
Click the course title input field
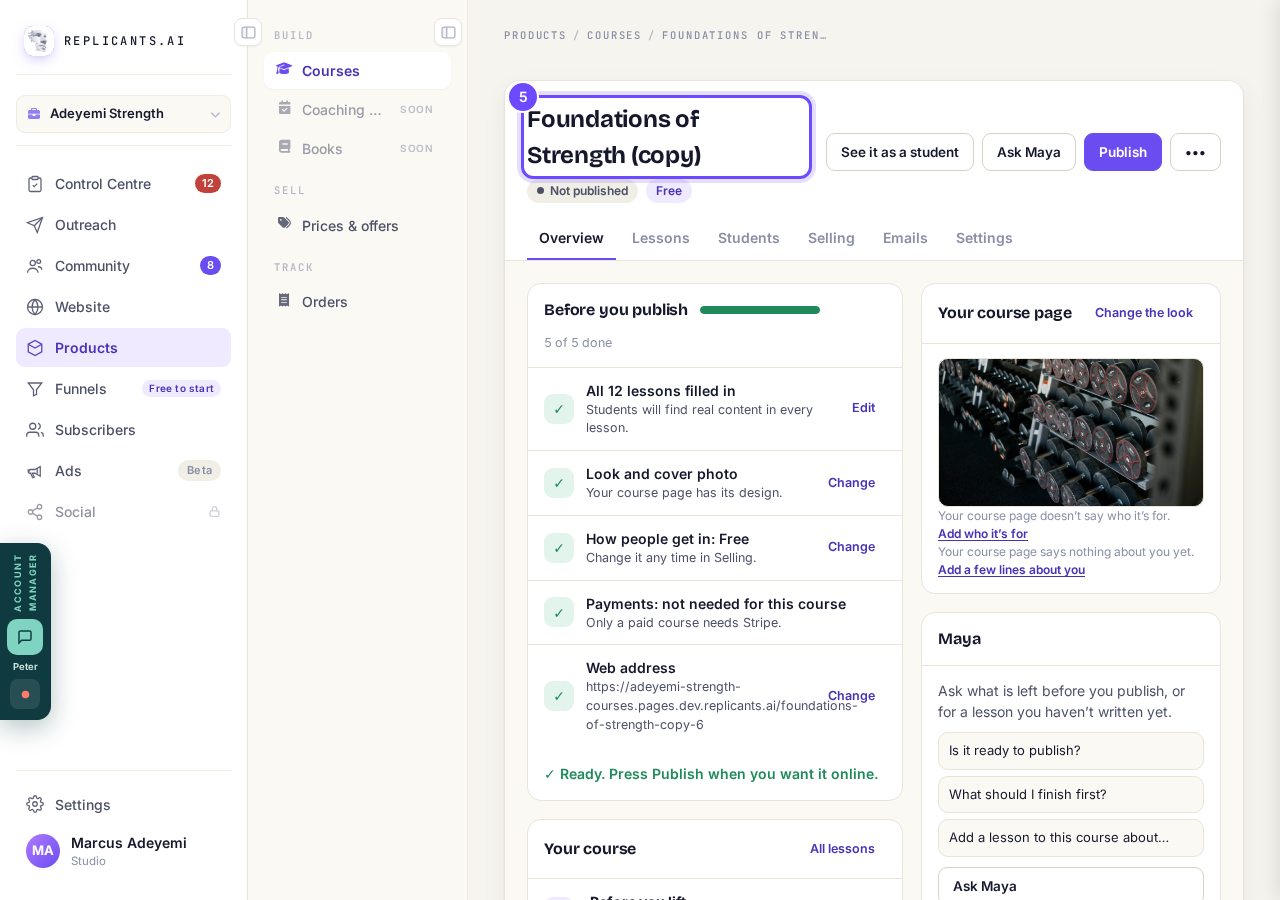click(666, 137)
